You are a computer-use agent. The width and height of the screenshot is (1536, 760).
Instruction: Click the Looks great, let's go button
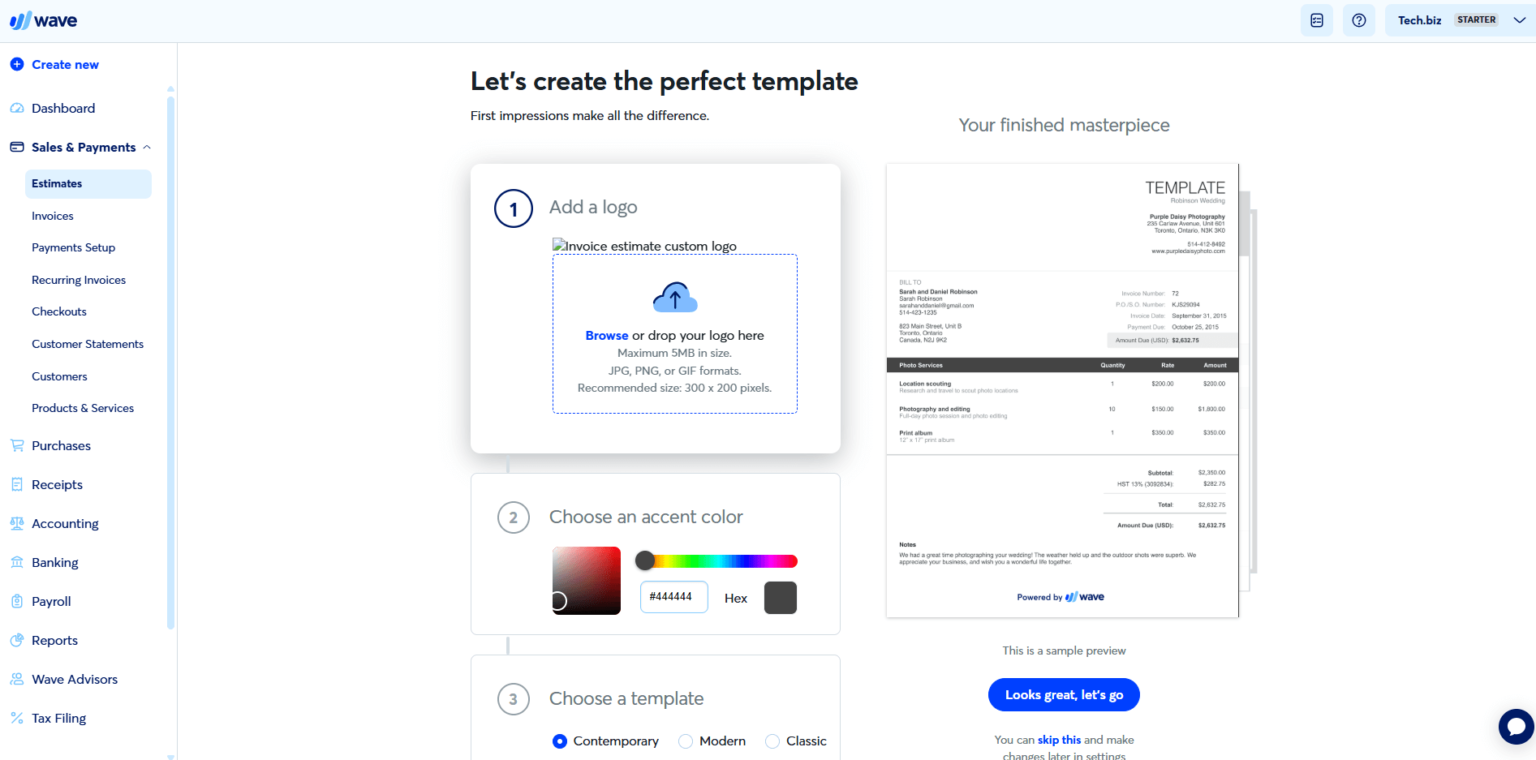tap(1063, 694)
